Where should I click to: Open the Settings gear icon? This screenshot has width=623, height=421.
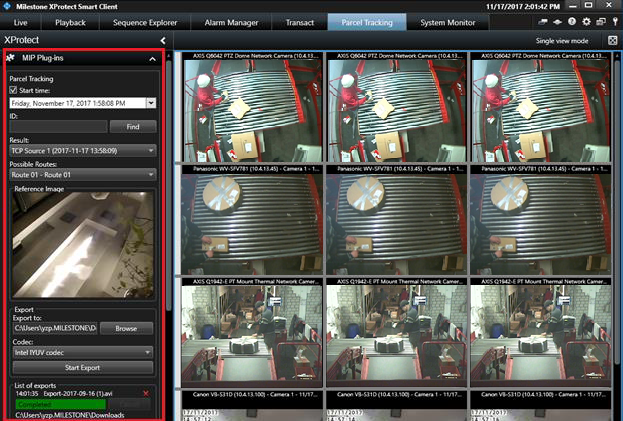tap(586, 22)
